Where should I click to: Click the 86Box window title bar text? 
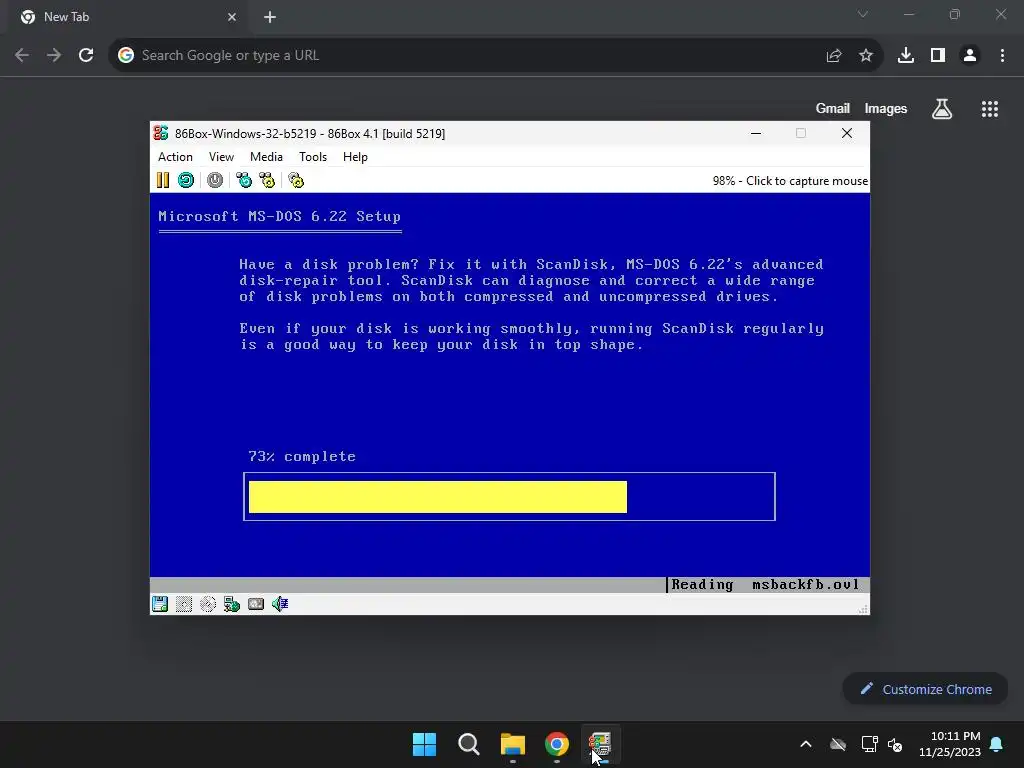tap(310, 133)
